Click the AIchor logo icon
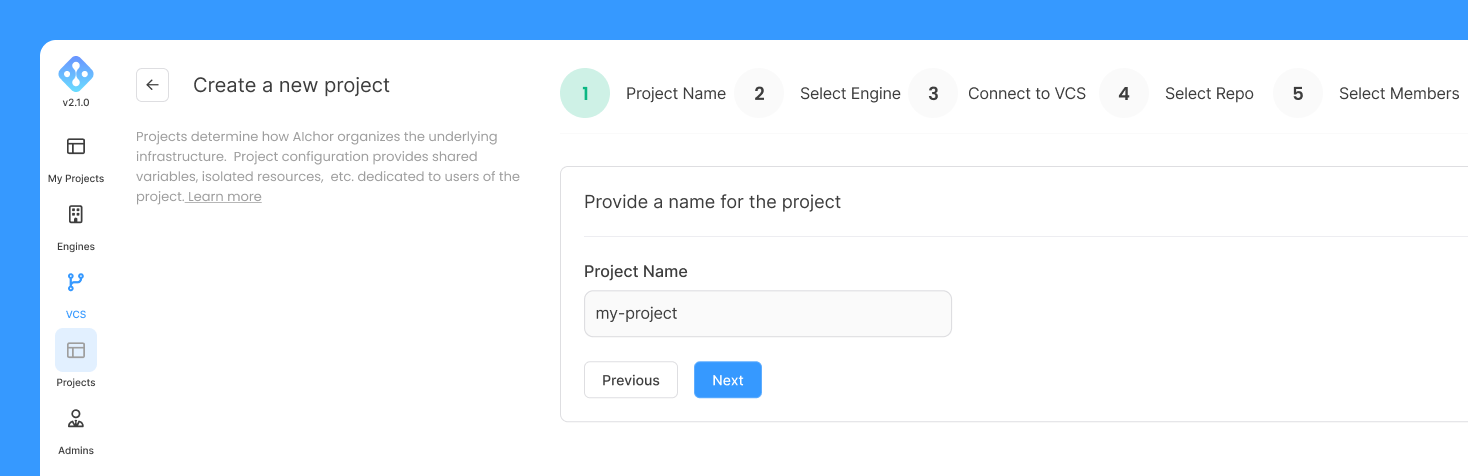The height and width of the screenshot is (476, 1468). (76, 74)
